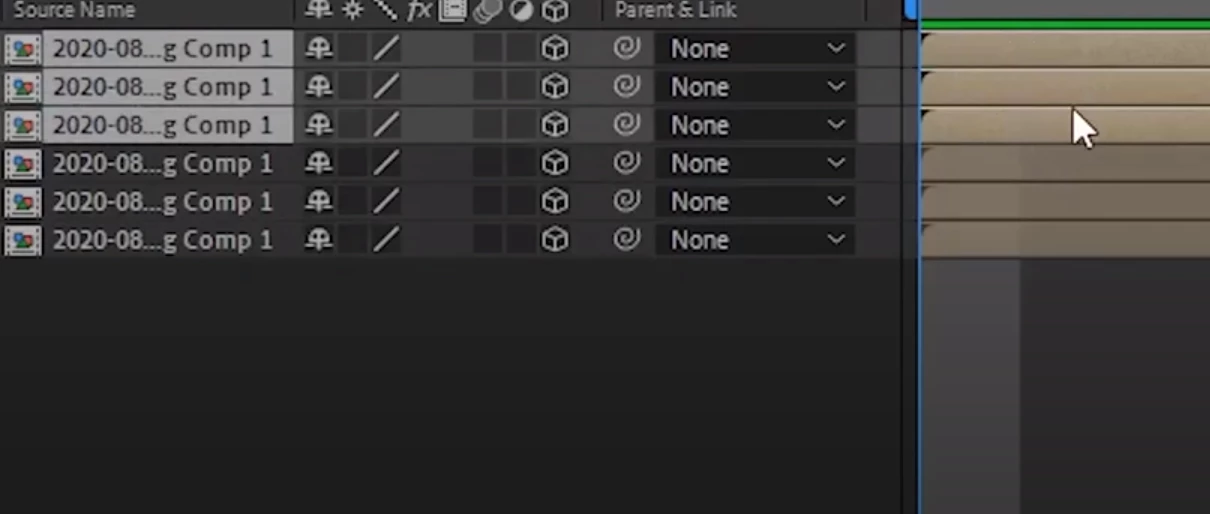Toggle 3D layer cube on third layer
Image resolution: width=1210 pixels, height=514 pixels.
pos(554,125)
